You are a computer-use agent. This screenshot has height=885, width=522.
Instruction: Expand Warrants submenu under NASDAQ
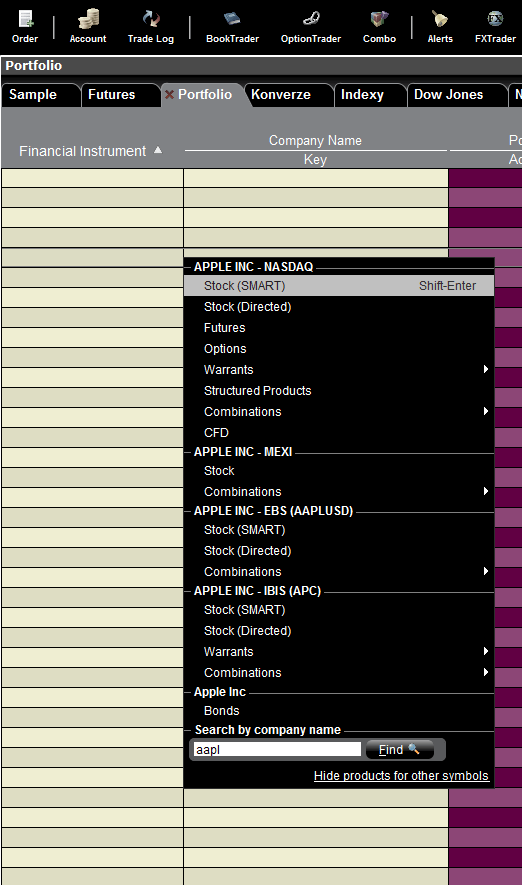[339, 369]
